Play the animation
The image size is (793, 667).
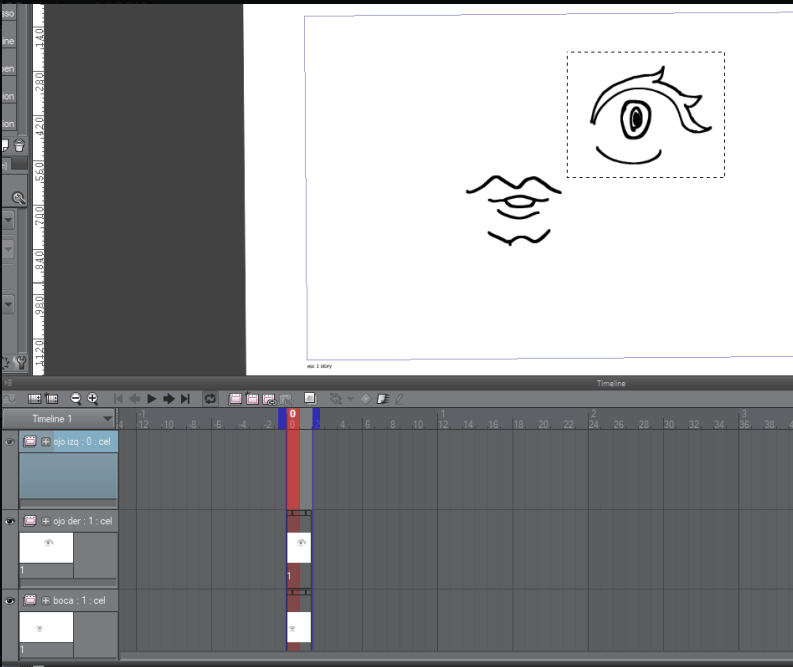151,399
